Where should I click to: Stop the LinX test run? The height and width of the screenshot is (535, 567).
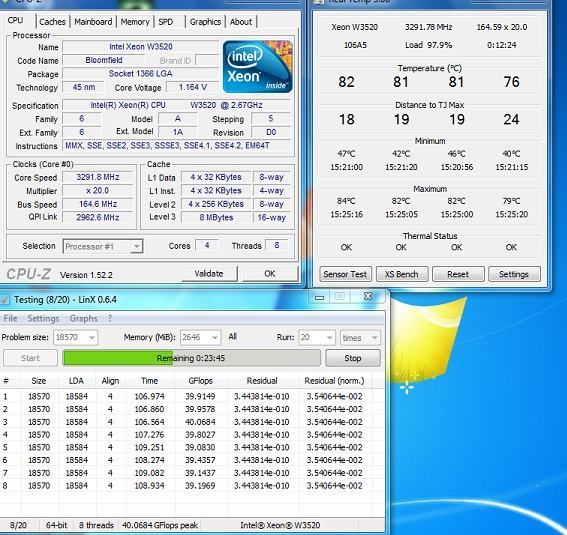pyautogui.click(x=353, y=358)
